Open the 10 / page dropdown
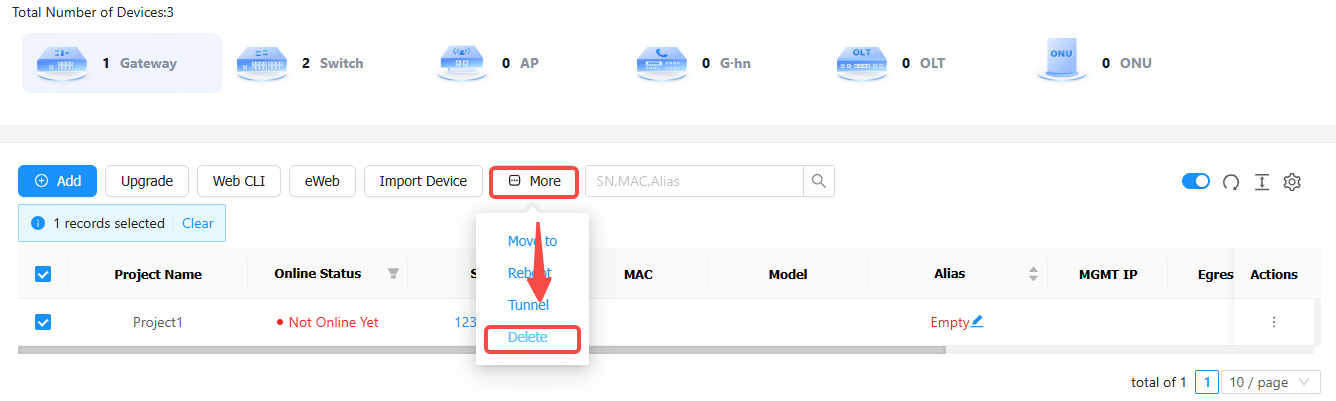Screen dimensions: 1336x401 (x=1271, y=382)
